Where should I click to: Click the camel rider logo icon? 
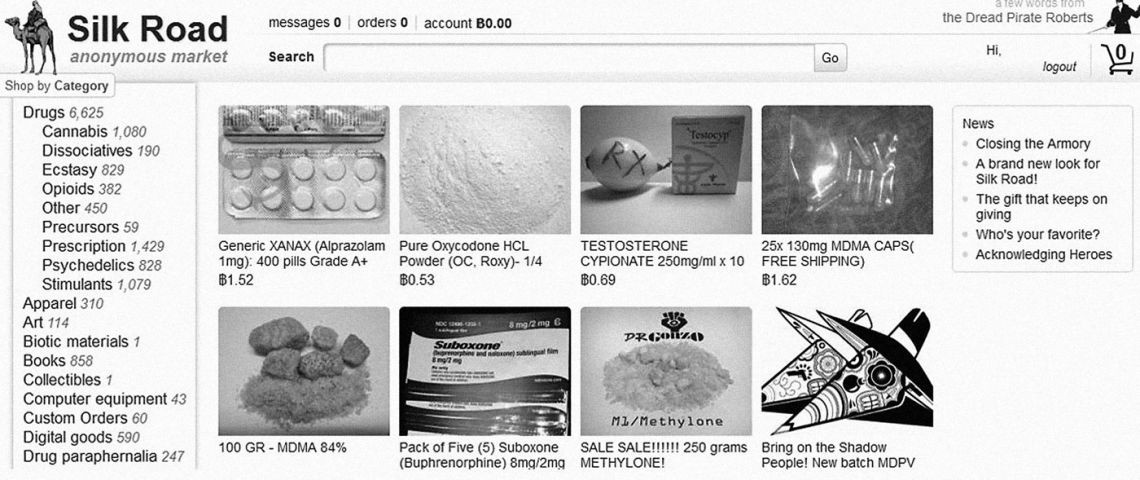coord(31,38)
